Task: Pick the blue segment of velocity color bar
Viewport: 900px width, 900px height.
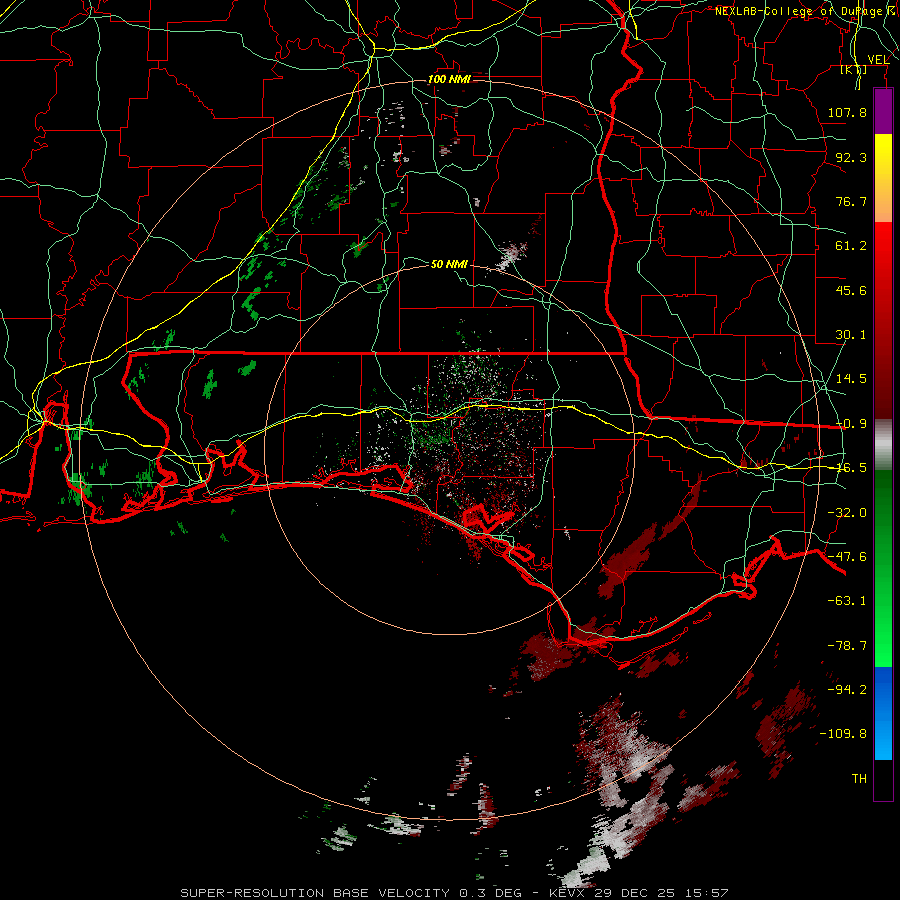Action: coord(883,713)
